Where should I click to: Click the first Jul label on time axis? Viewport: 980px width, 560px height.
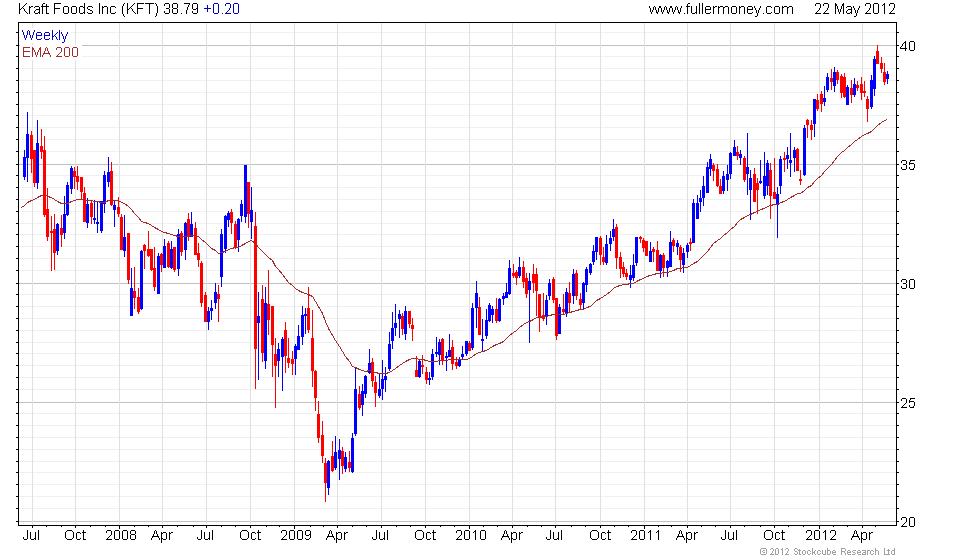(x=31, y=536)
